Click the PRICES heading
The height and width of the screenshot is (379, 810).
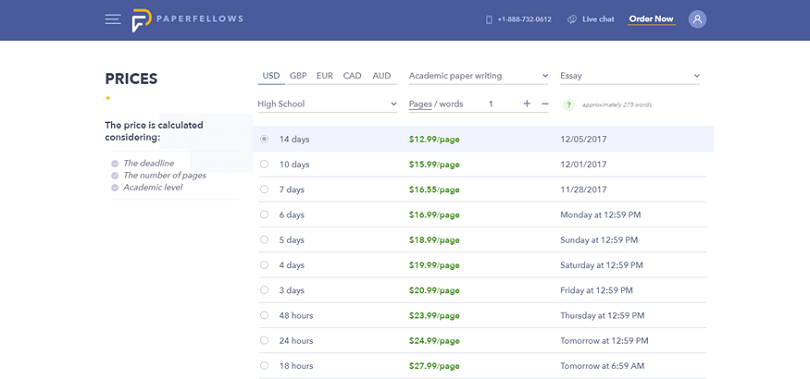(131, 78)
